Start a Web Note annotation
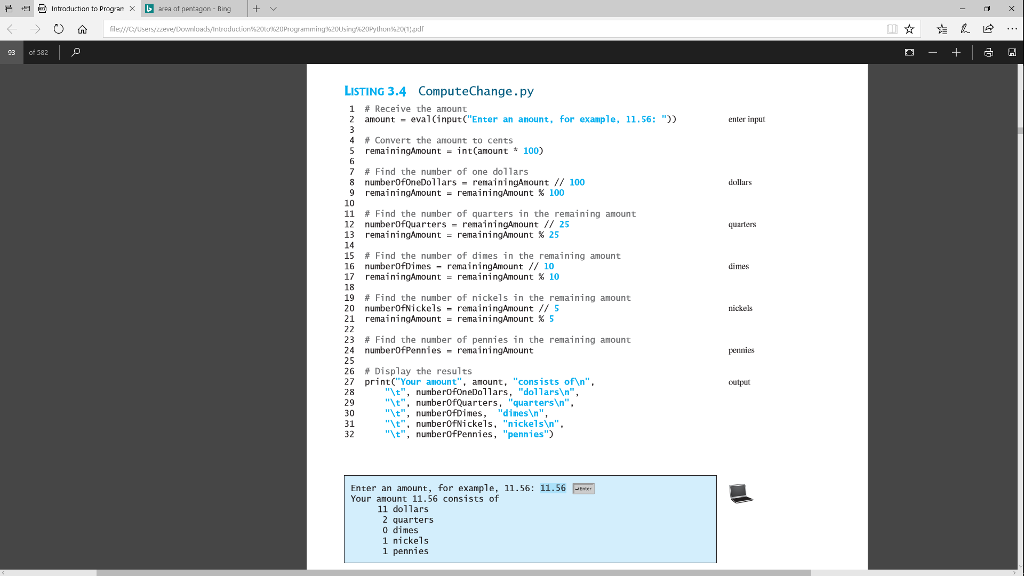This screenshot has width=1024, height=576. 965,28
